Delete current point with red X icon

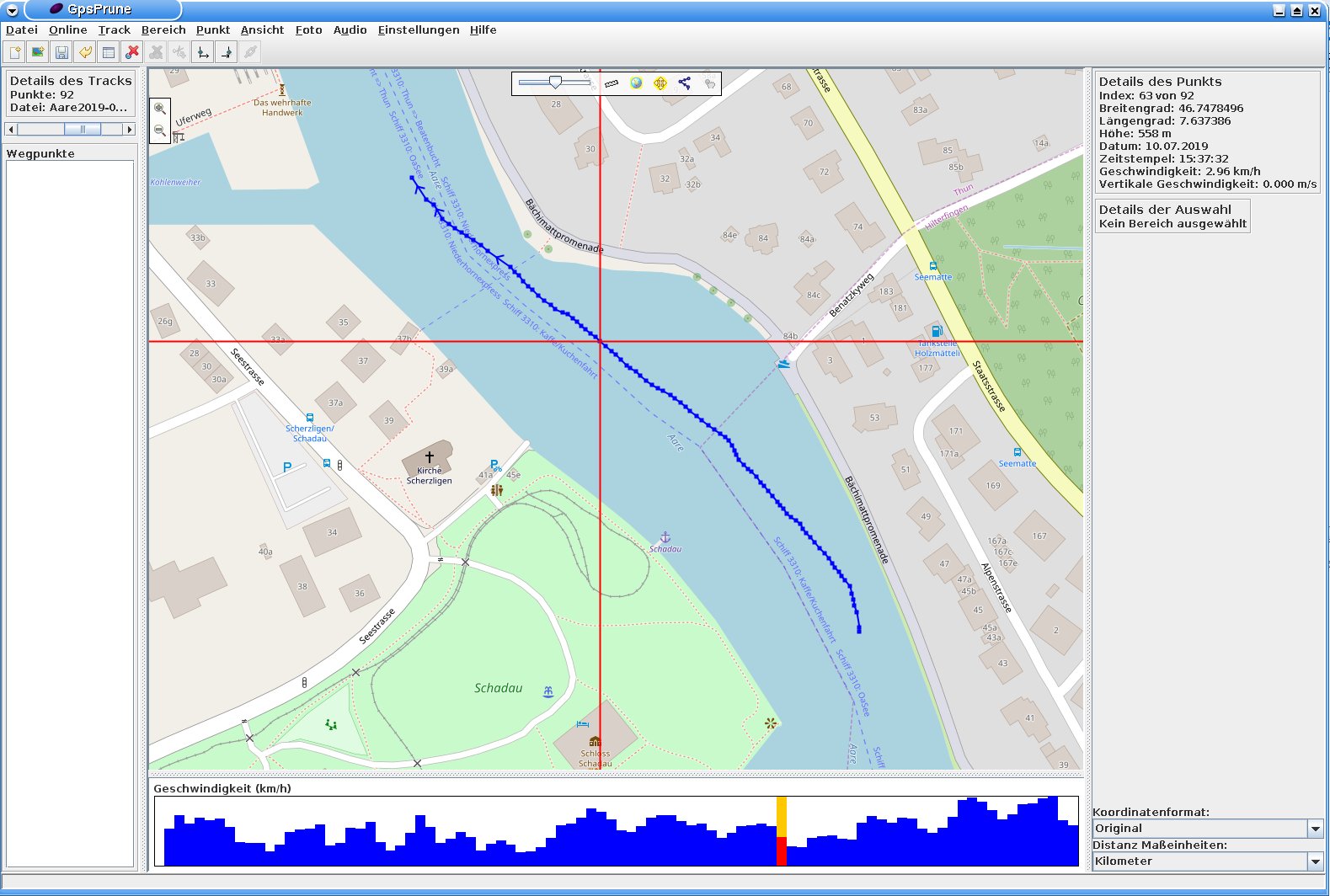(132, 52)
